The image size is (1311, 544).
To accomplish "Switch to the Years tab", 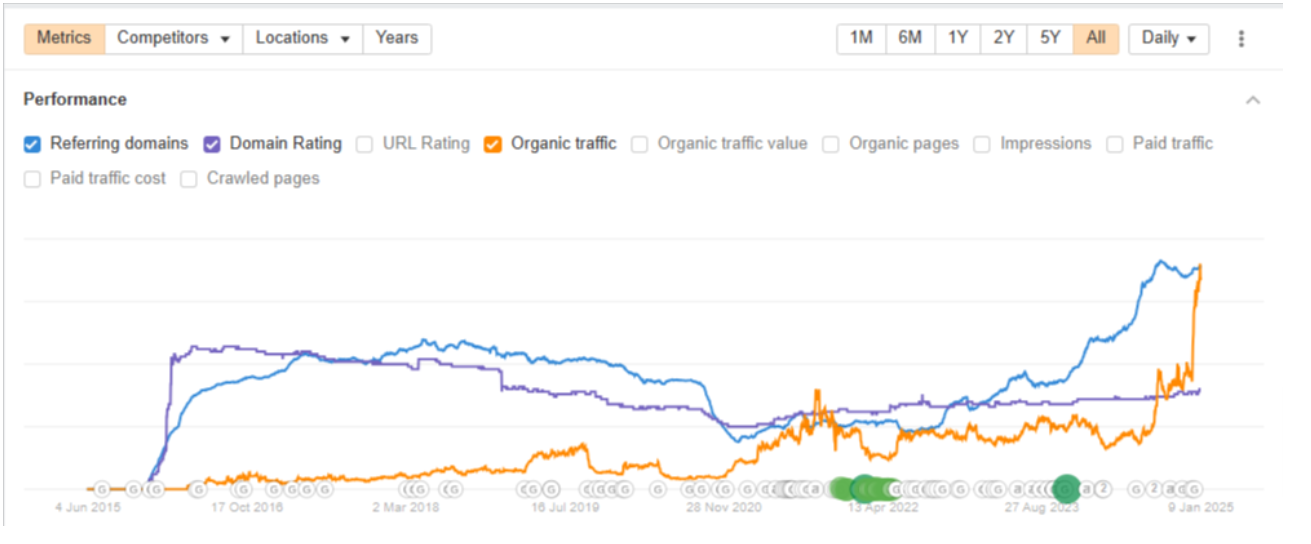I will [x=397, y=39].
